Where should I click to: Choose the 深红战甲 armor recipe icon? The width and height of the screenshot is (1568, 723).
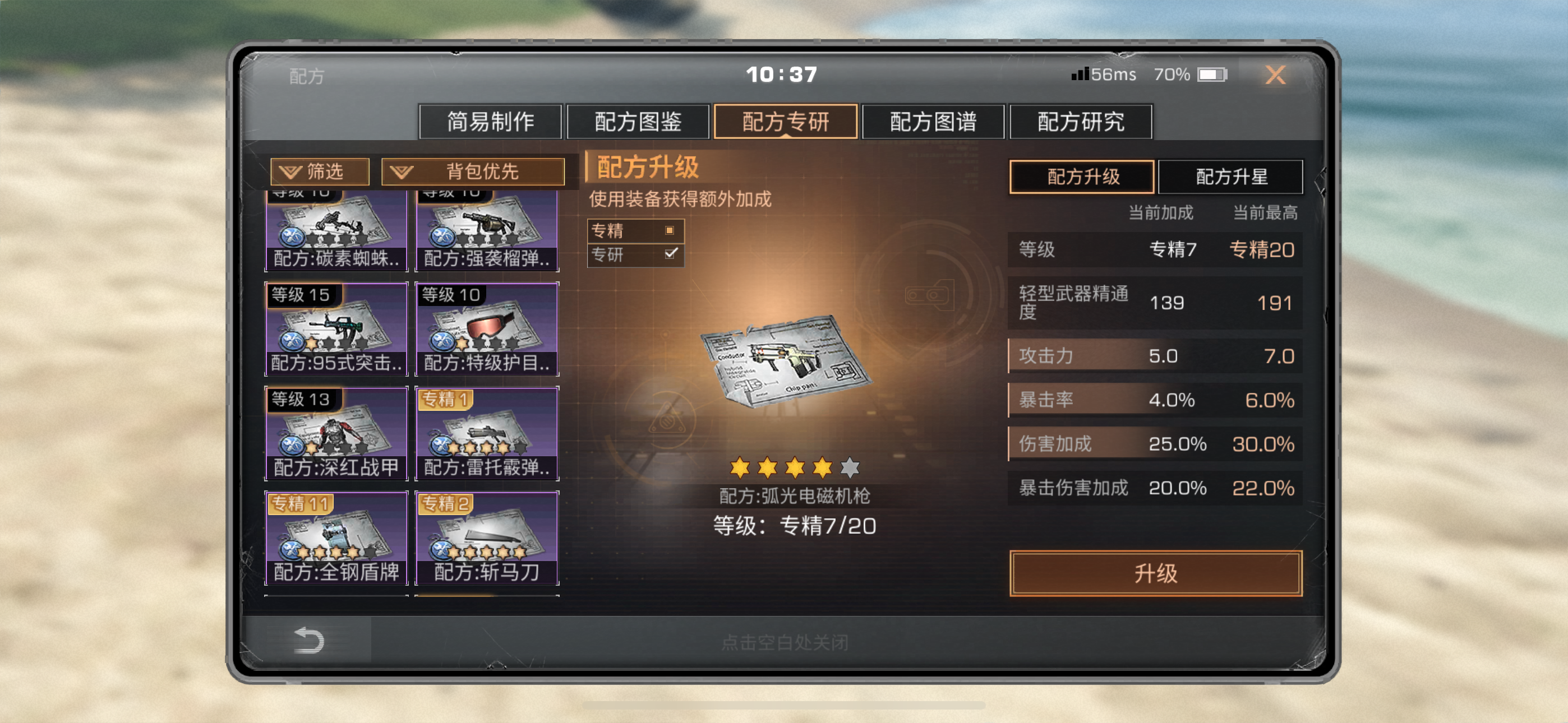tap(336, 434)
